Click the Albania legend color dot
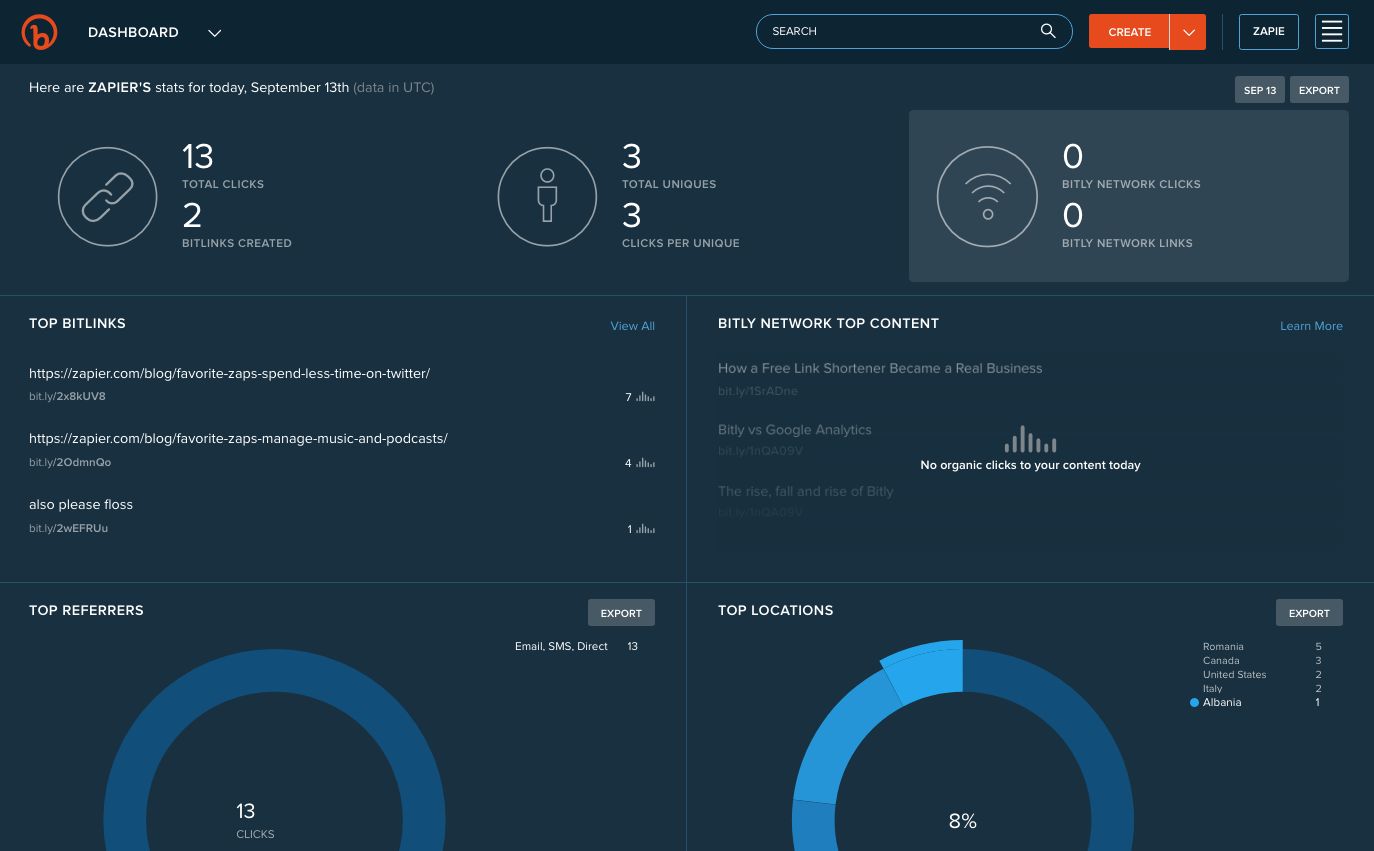This screenshot has width=1374, height=851. coord(1194,703)
